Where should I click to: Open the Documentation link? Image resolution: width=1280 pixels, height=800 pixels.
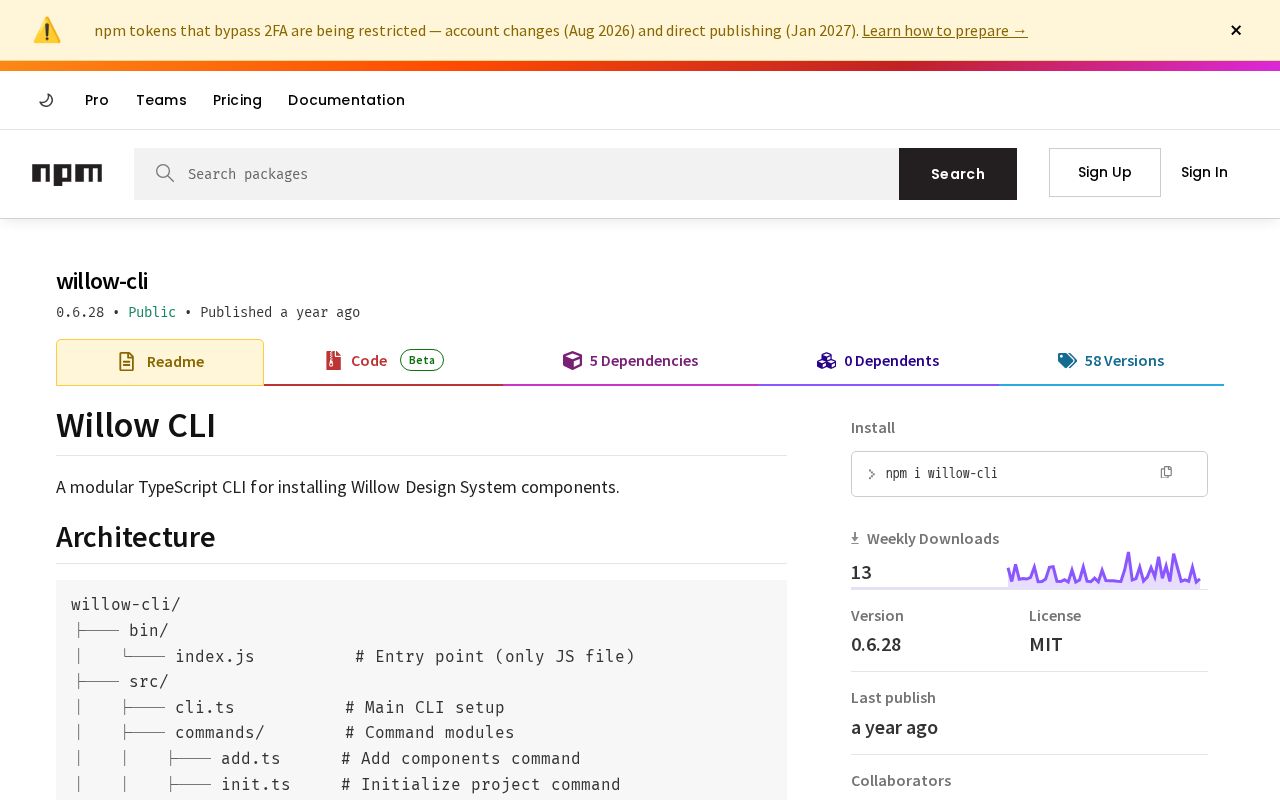[346, 100]
